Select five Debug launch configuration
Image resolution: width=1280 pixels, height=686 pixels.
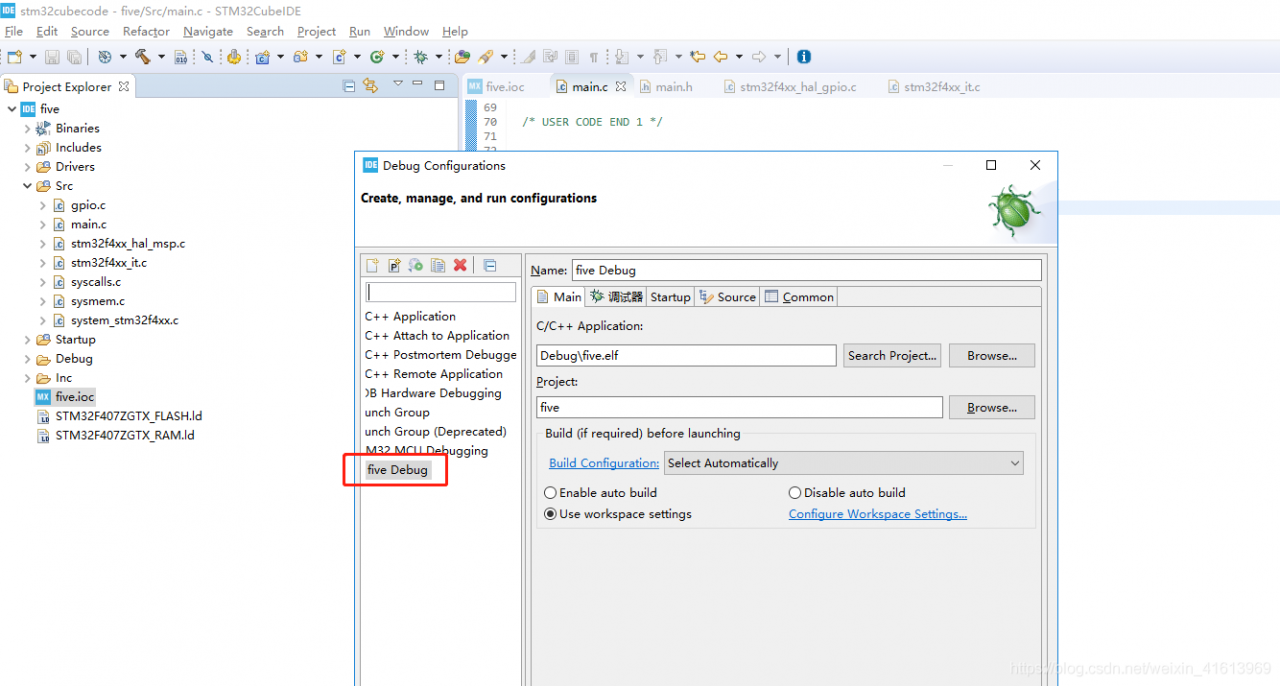pyautogui.click(x=398, y=470)
